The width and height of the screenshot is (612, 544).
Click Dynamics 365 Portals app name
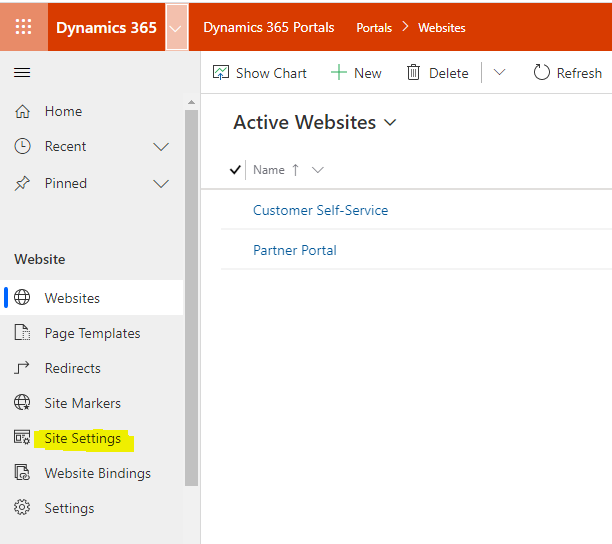(x=269, y=27)
